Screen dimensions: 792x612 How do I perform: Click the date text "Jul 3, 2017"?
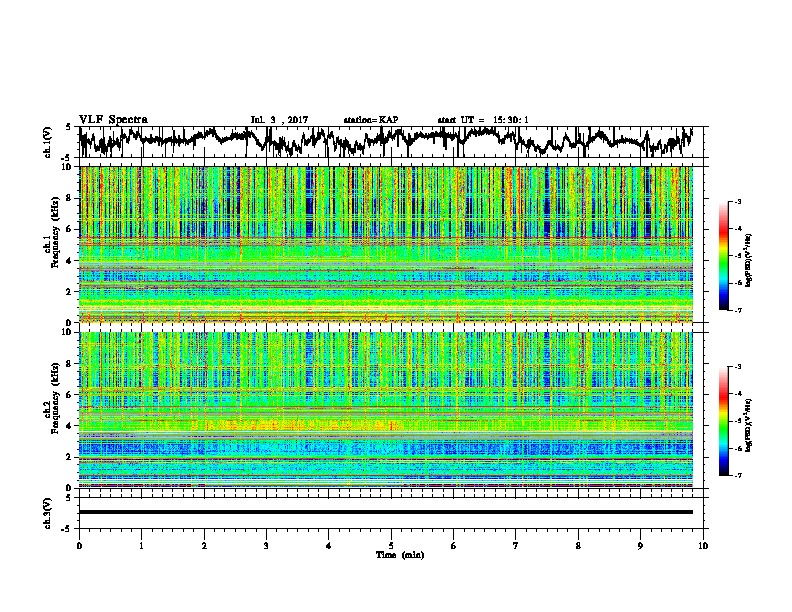tap(279, 120)
